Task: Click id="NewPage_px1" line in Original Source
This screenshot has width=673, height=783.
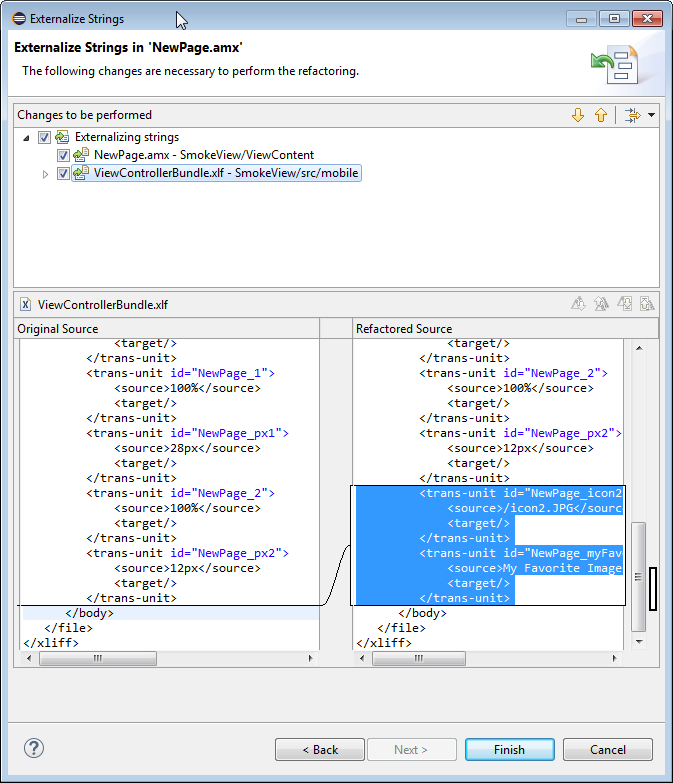Action: point(187,433)
